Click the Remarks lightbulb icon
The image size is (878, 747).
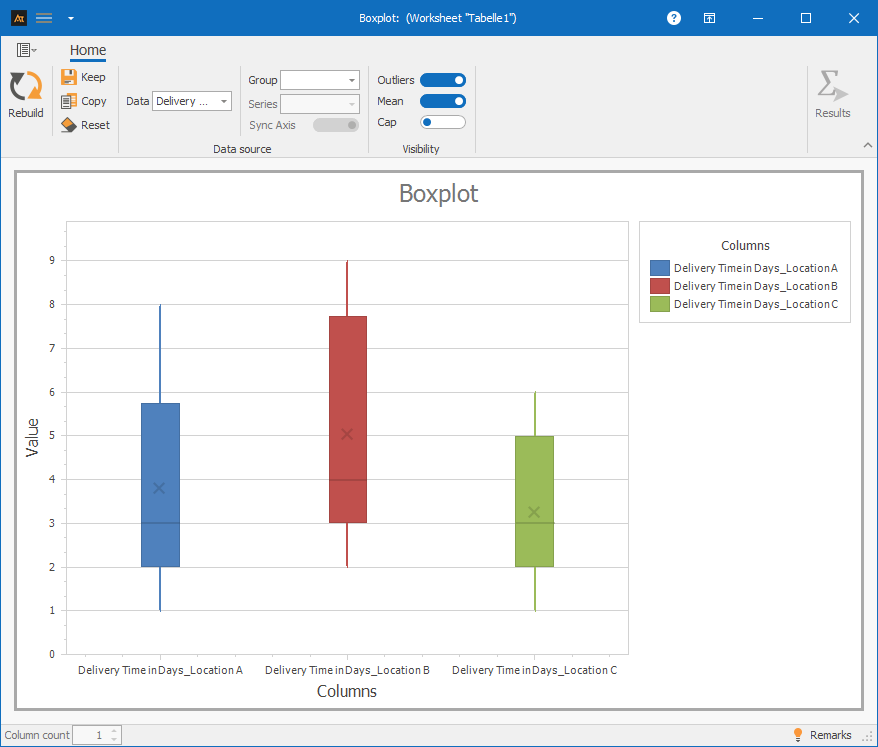pyautogui.click(x=797, y=735)
